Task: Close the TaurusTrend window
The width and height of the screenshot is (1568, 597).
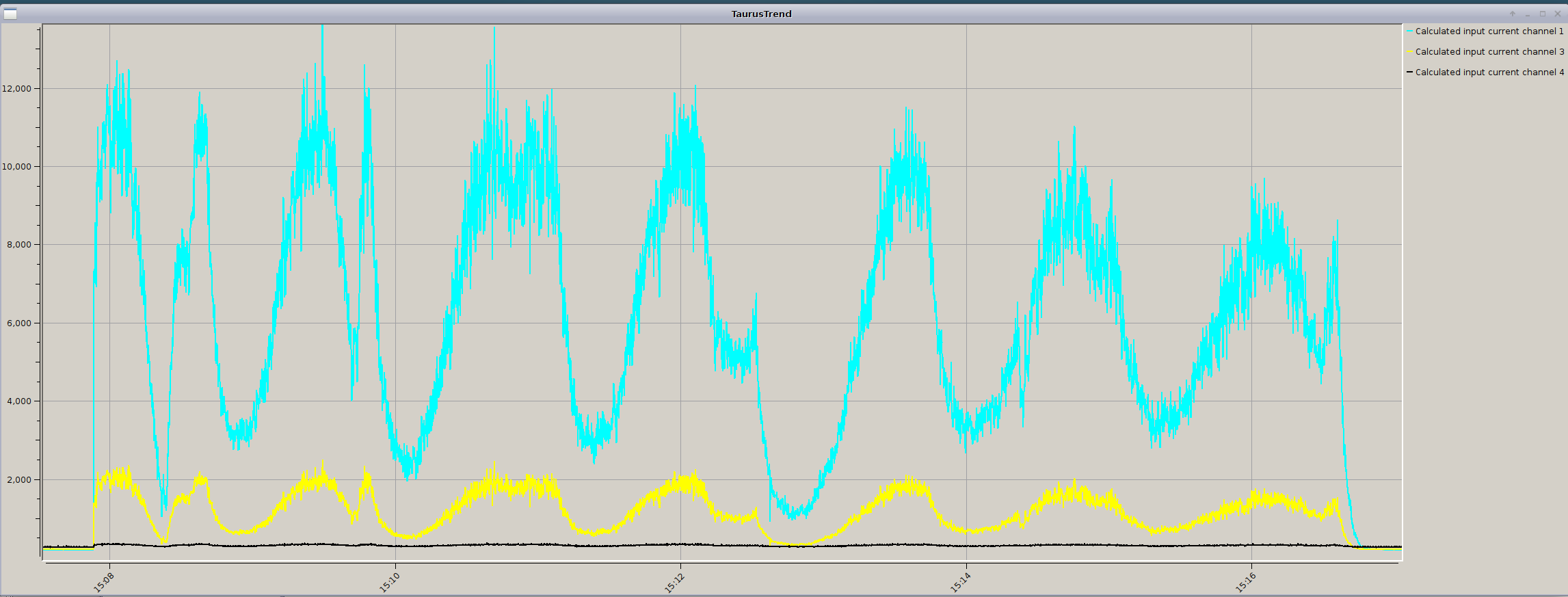Action: [1557, 14]
